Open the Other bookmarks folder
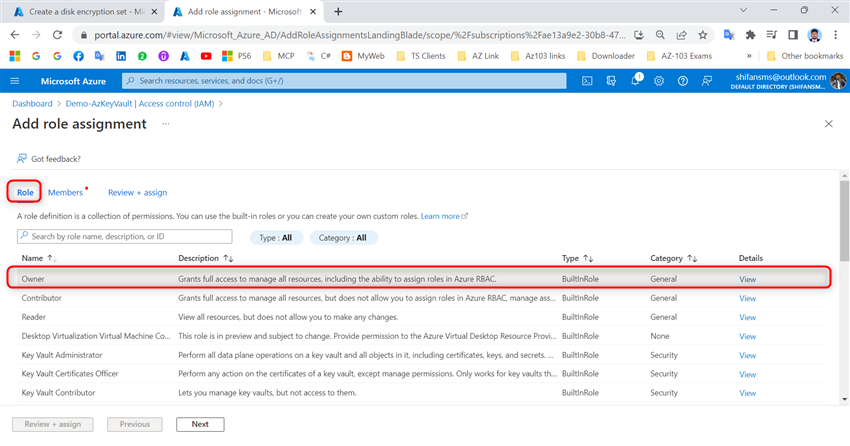Screen dimensions: 850x446 click(x=805, y=56)
